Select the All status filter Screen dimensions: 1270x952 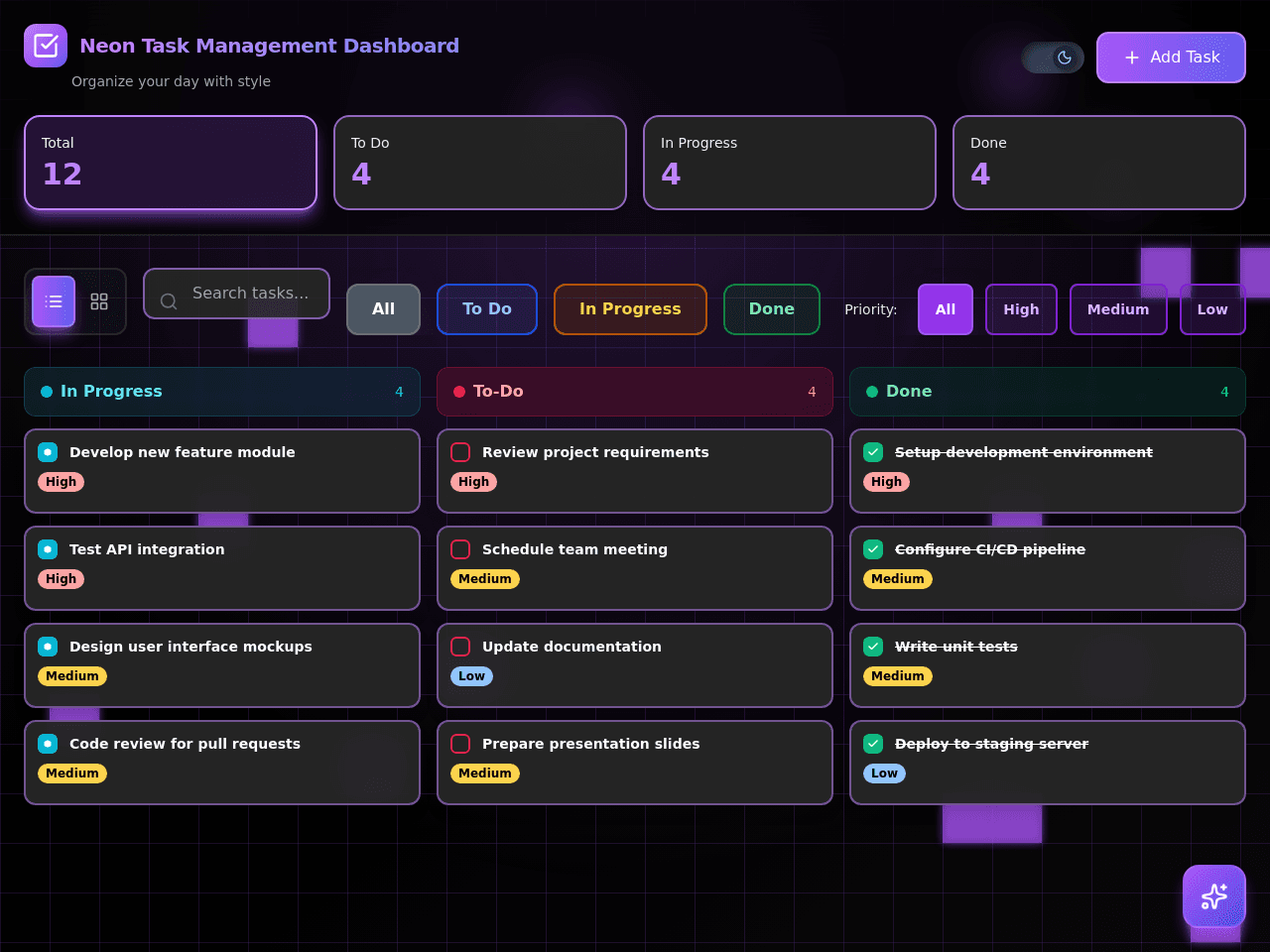point(384,309)
